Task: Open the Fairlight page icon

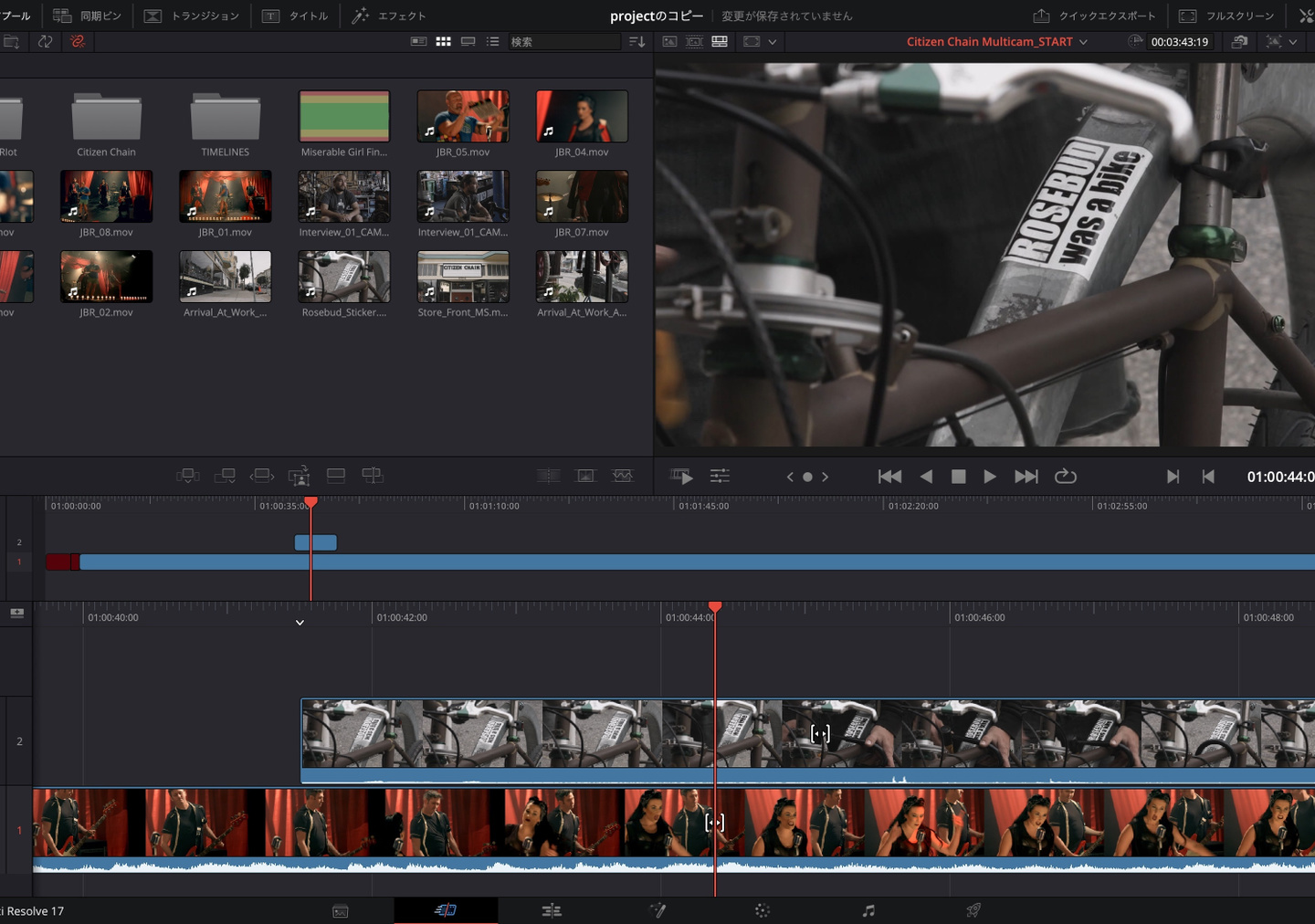Action: click(868, 910)
